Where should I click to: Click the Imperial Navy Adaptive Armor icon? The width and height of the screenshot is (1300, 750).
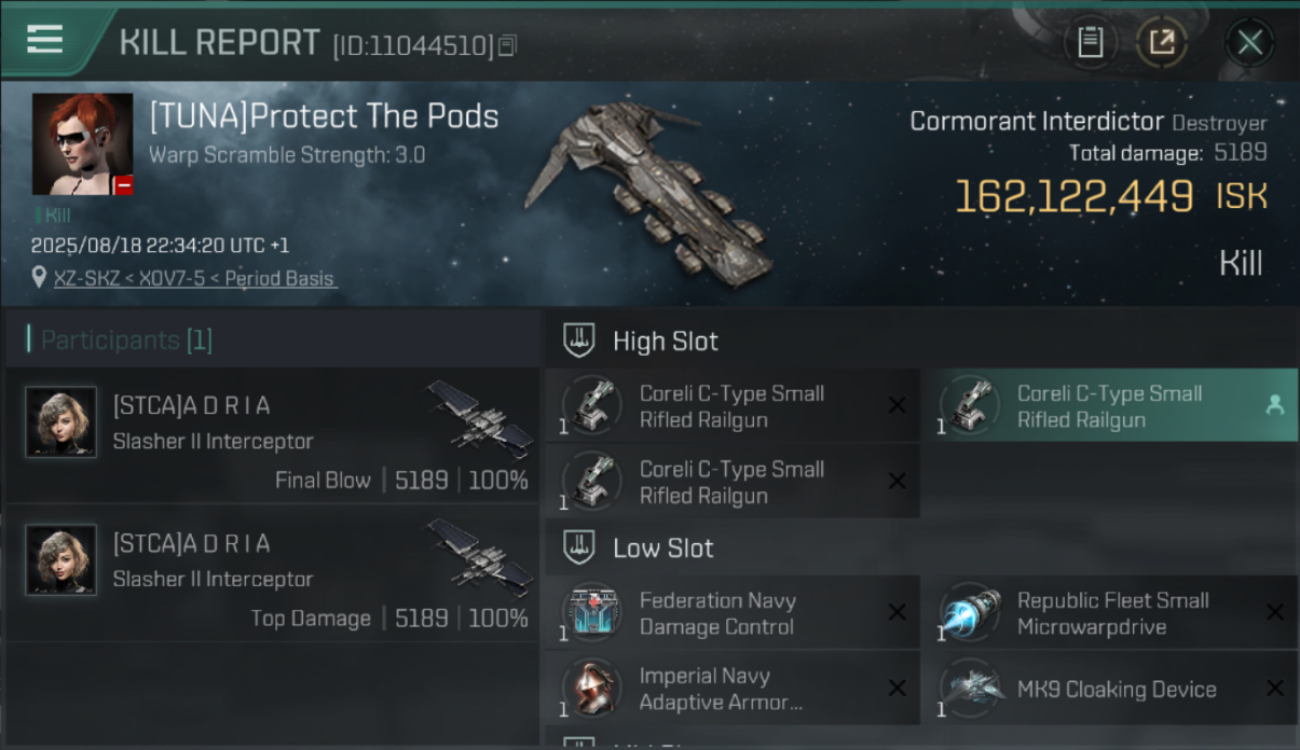tap(592, 688)
